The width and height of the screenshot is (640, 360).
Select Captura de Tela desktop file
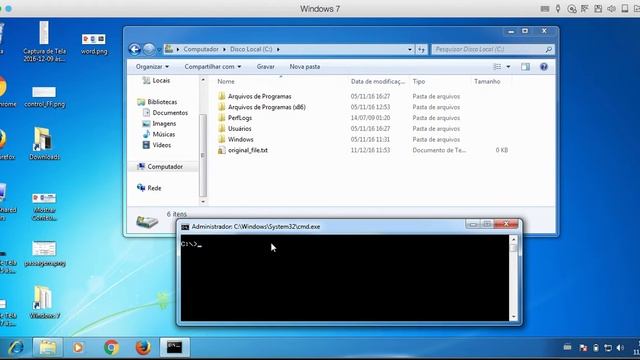point(44,41)
